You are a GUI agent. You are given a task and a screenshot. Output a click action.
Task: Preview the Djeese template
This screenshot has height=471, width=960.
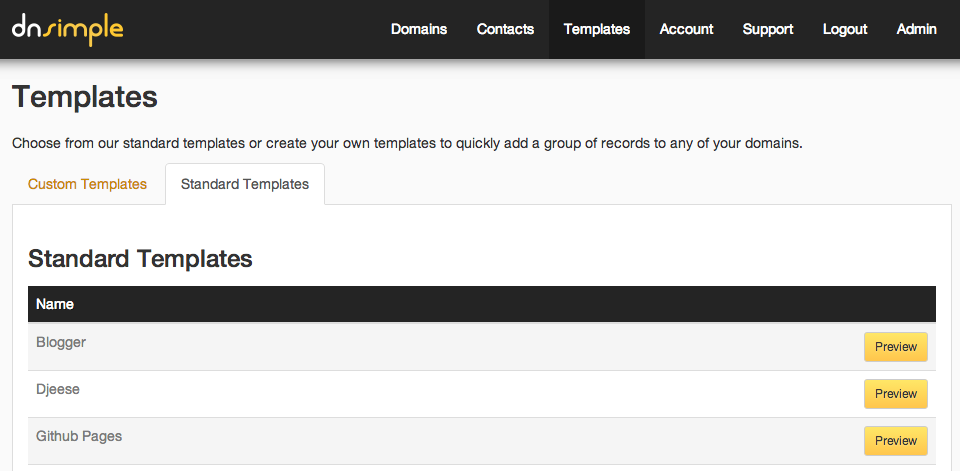click(x=896, y=394)
